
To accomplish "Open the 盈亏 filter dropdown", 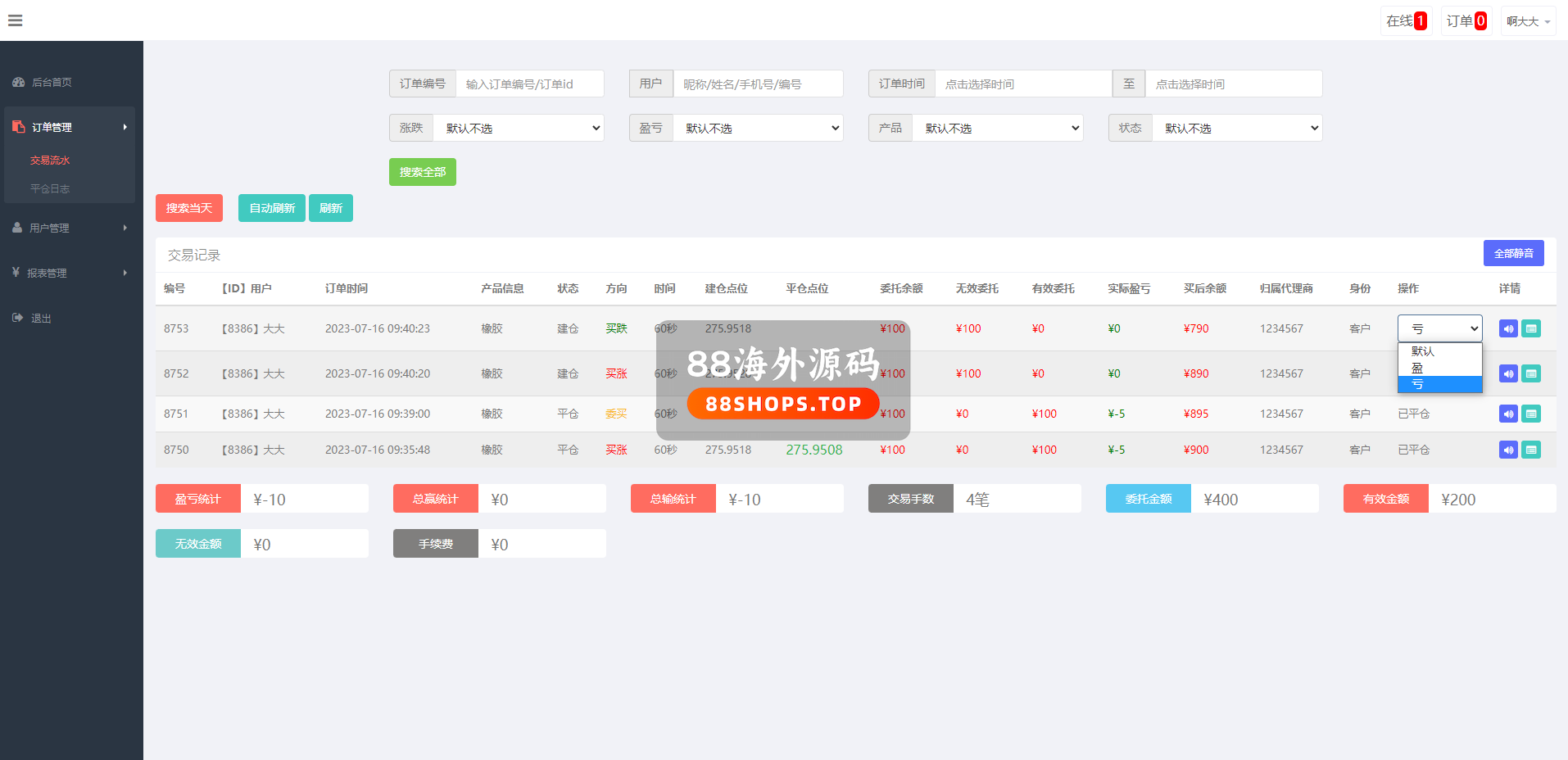I will (757, 128).
